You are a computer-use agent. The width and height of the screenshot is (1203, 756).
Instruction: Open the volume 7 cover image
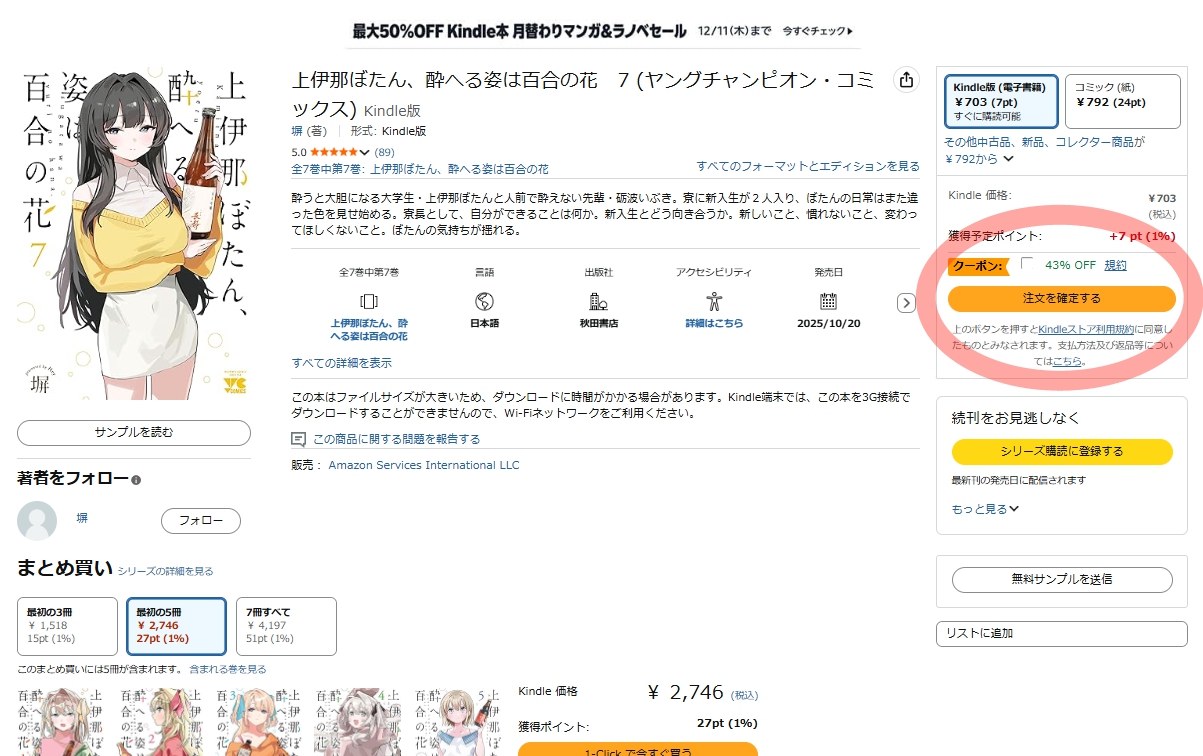[134, 234]
